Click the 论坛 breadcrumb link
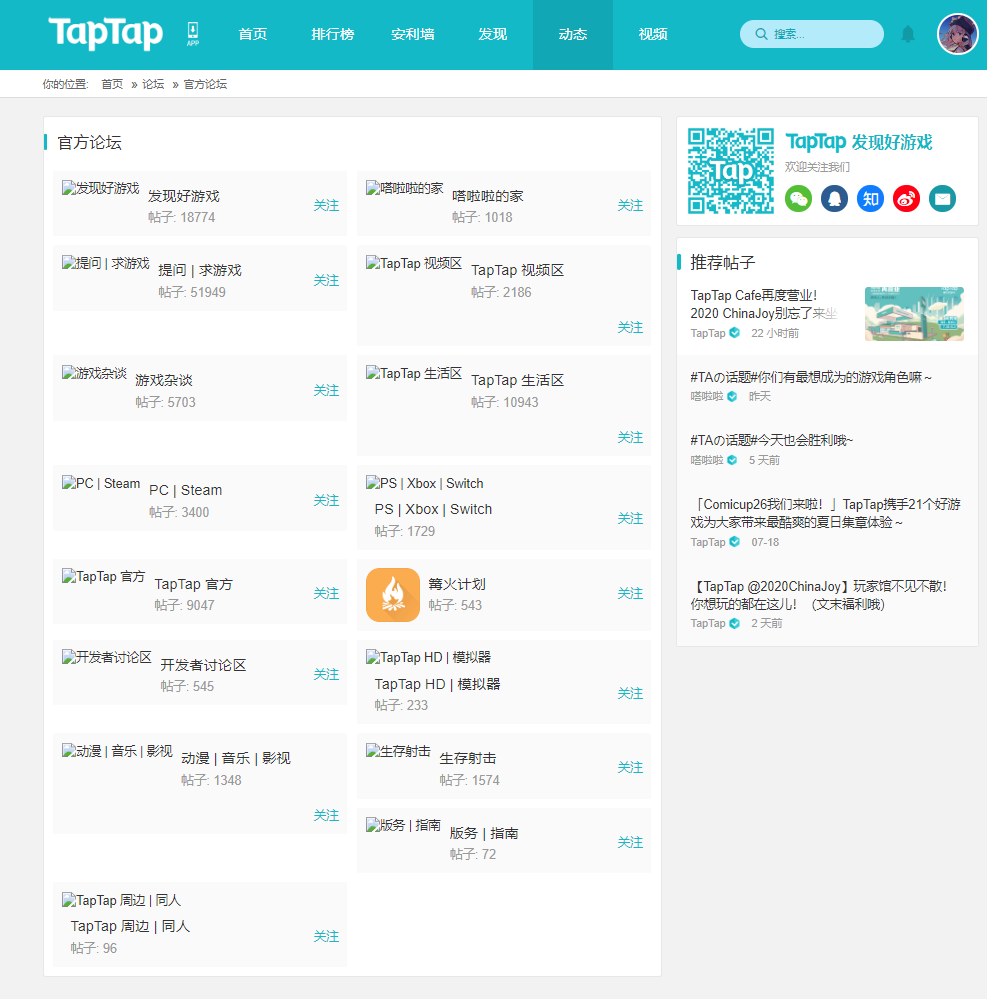 pos(153,84)
